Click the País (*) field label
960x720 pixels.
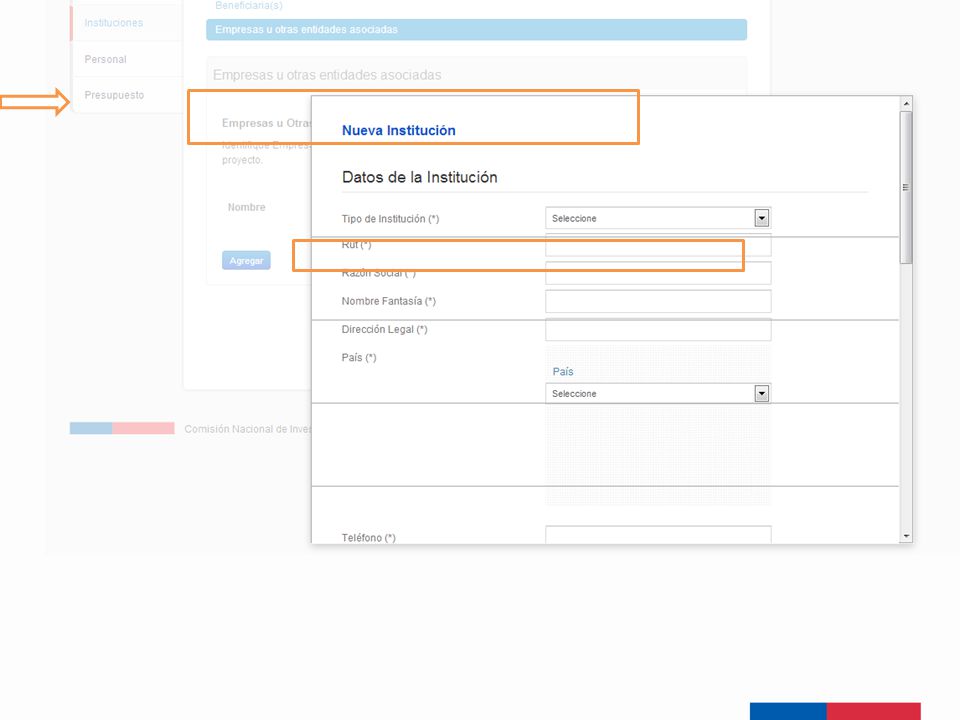click(359, 358)
